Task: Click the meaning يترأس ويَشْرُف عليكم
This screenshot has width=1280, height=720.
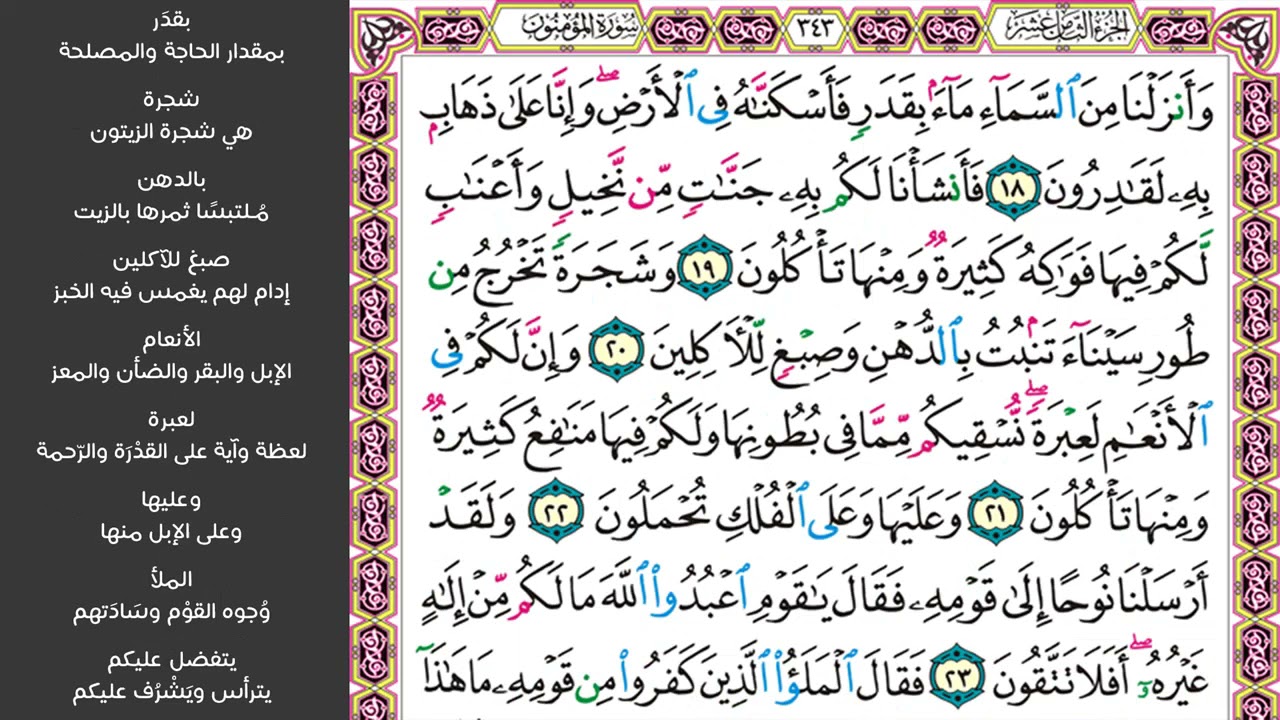Action: point(172,692)
